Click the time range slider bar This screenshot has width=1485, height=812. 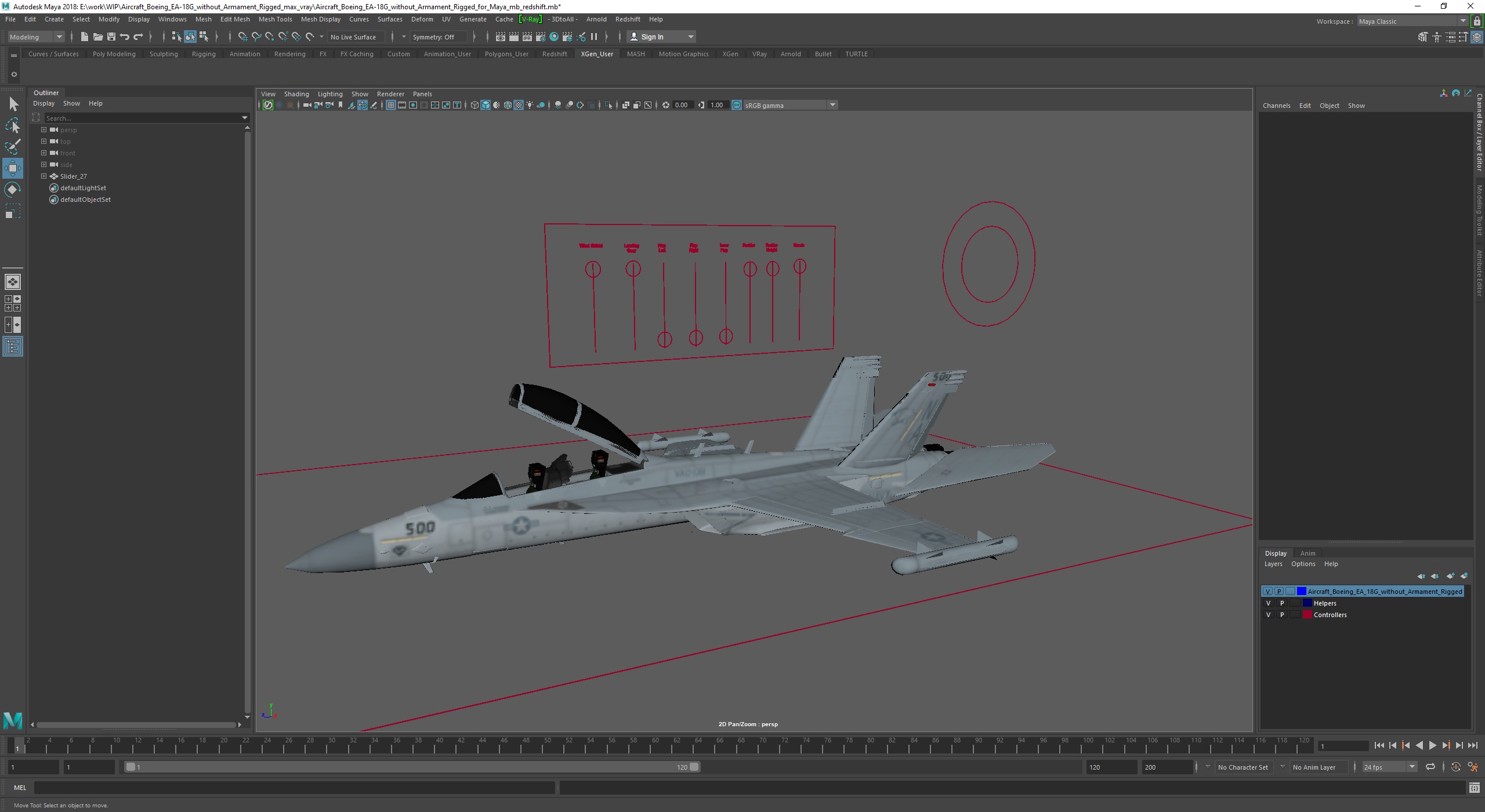point(412,767)
